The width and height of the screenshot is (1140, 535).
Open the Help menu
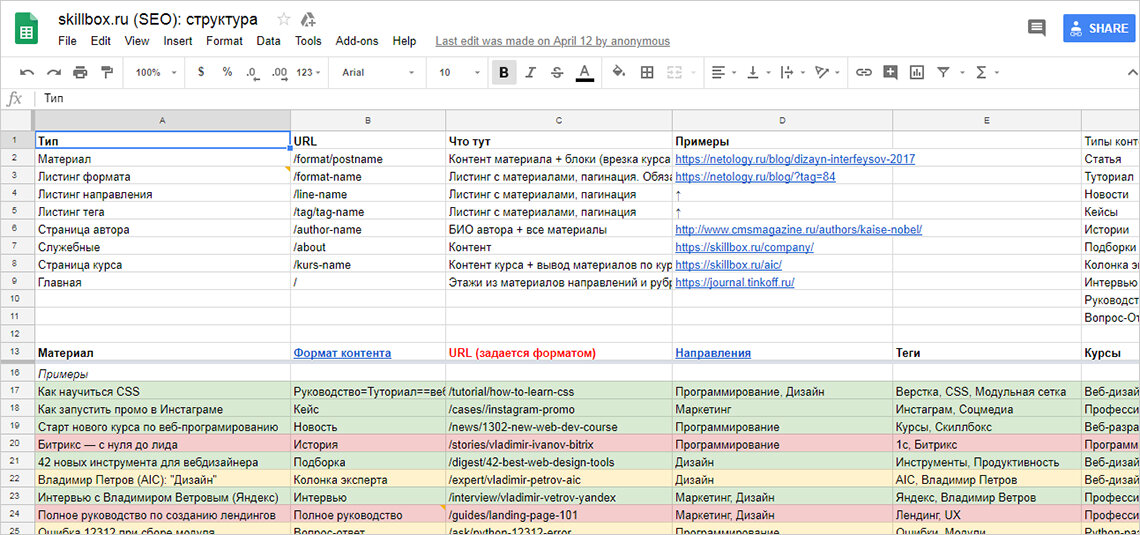click(404, 41)
